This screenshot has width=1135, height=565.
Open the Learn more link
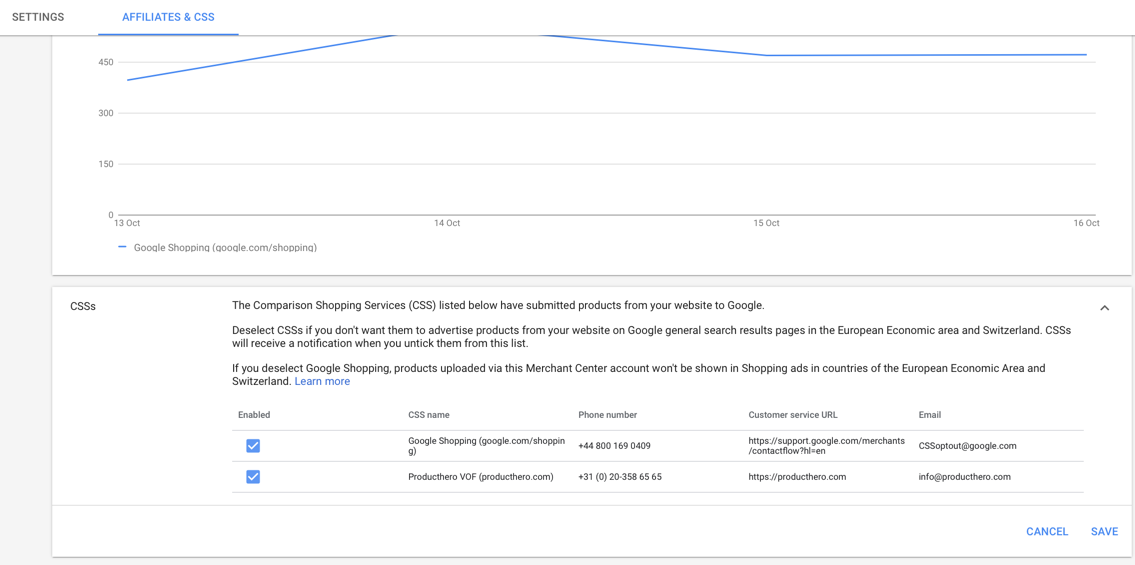coord(322,381)
